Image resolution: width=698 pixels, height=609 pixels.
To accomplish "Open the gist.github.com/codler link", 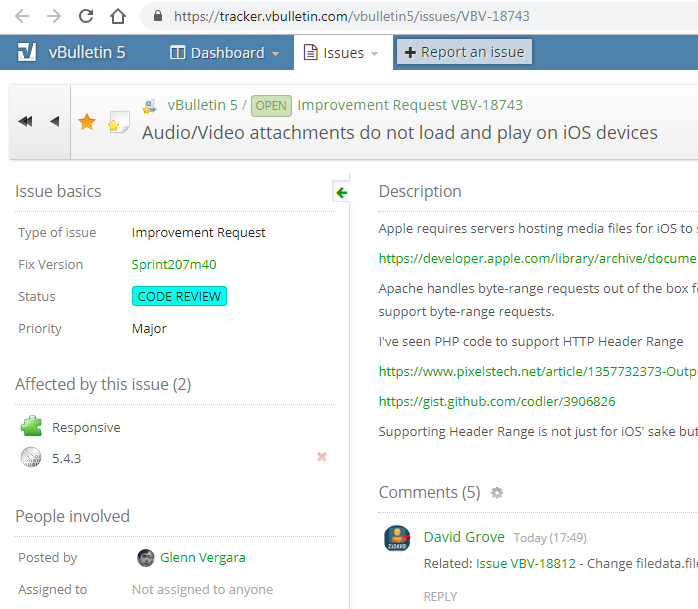I will tap(497, 402).
